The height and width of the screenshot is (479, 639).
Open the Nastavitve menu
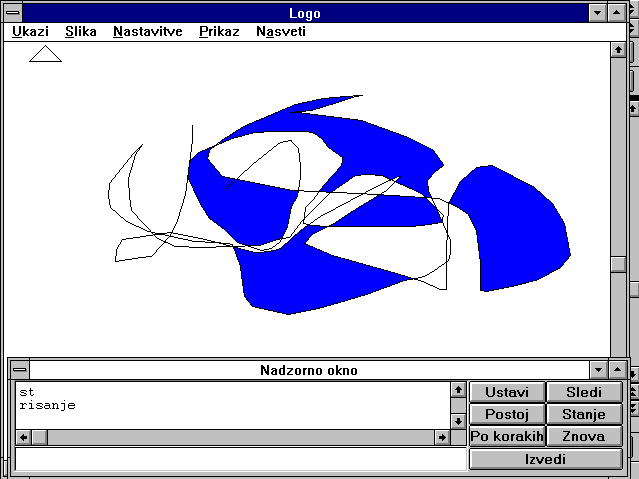pos(148,31)
